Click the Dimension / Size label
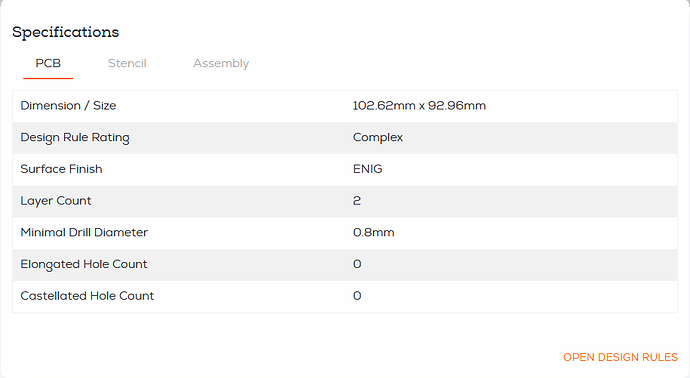The width and height of the screenshot is (690, 378). pos(68,106)
